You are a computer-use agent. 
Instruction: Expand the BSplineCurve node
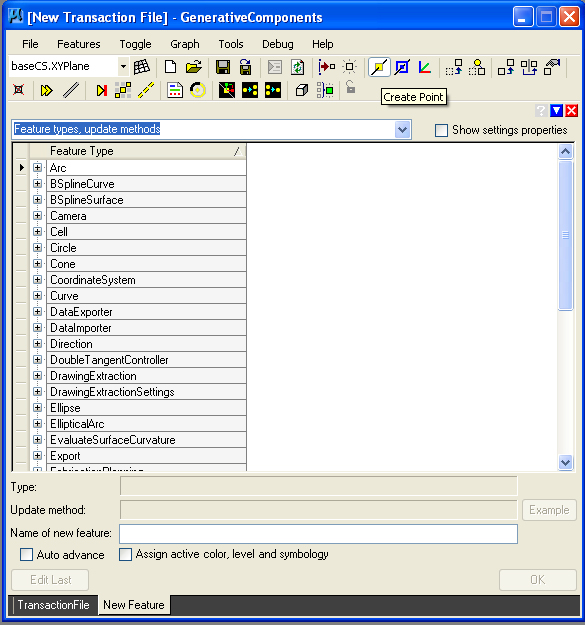[x=37, y=184]
